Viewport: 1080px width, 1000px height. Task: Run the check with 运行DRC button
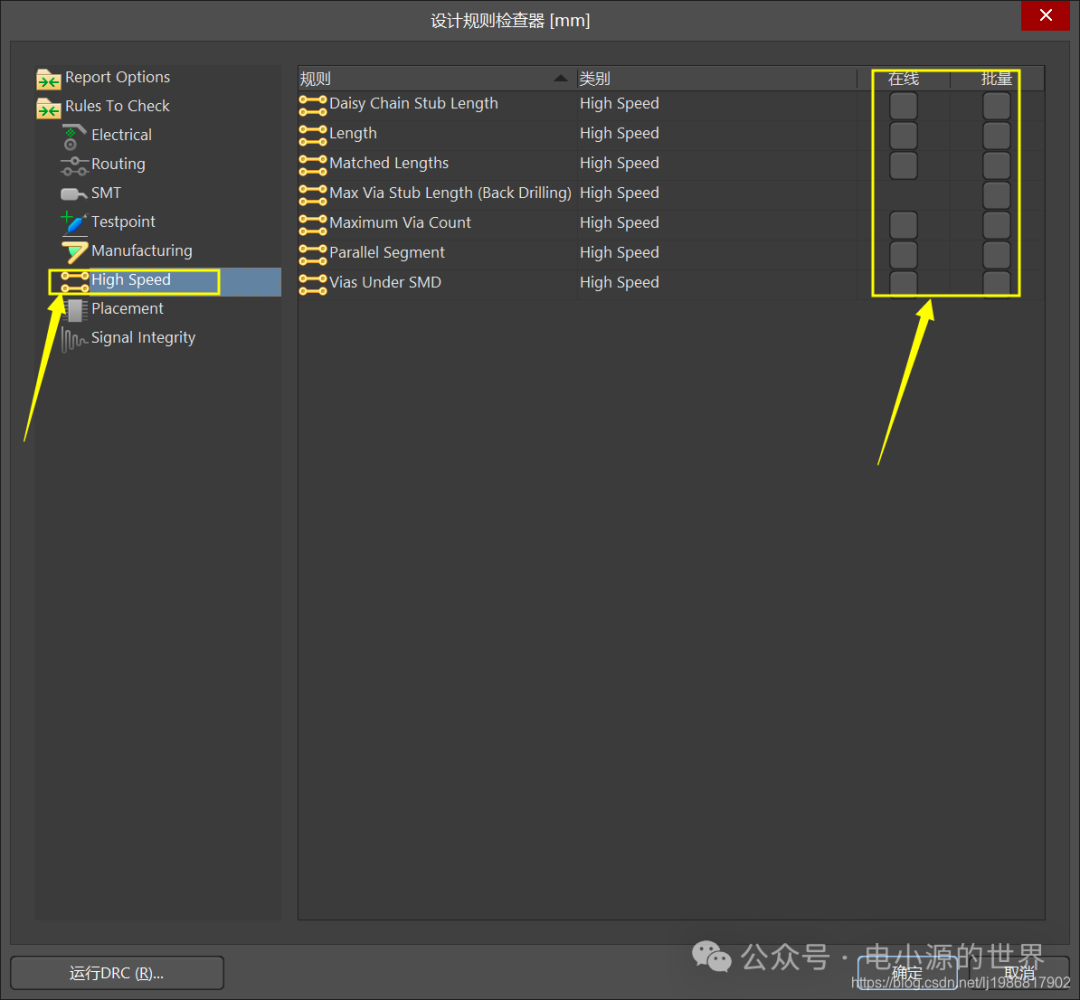point(117,972)
